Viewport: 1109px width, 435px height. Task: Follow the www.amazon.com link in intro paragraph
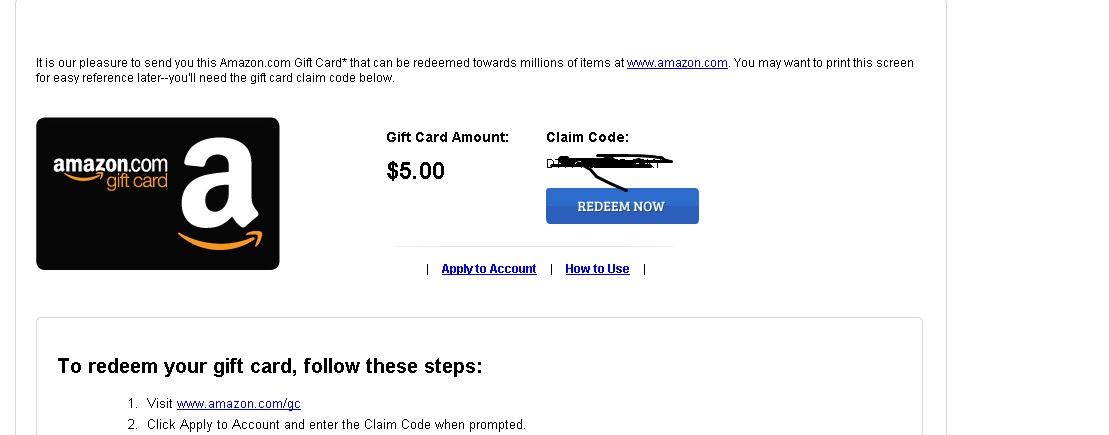(x=677, y=63)
